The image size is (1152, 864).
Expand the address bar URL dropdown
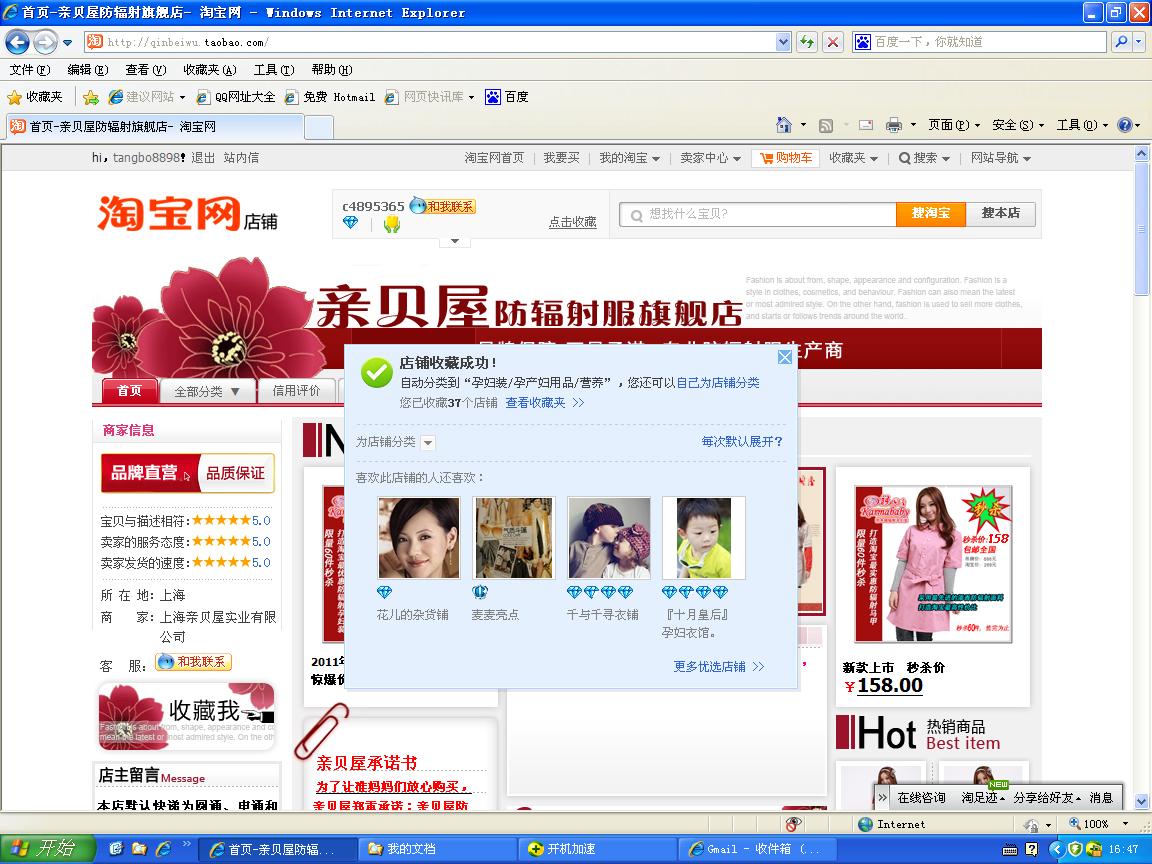pos(783,42)
